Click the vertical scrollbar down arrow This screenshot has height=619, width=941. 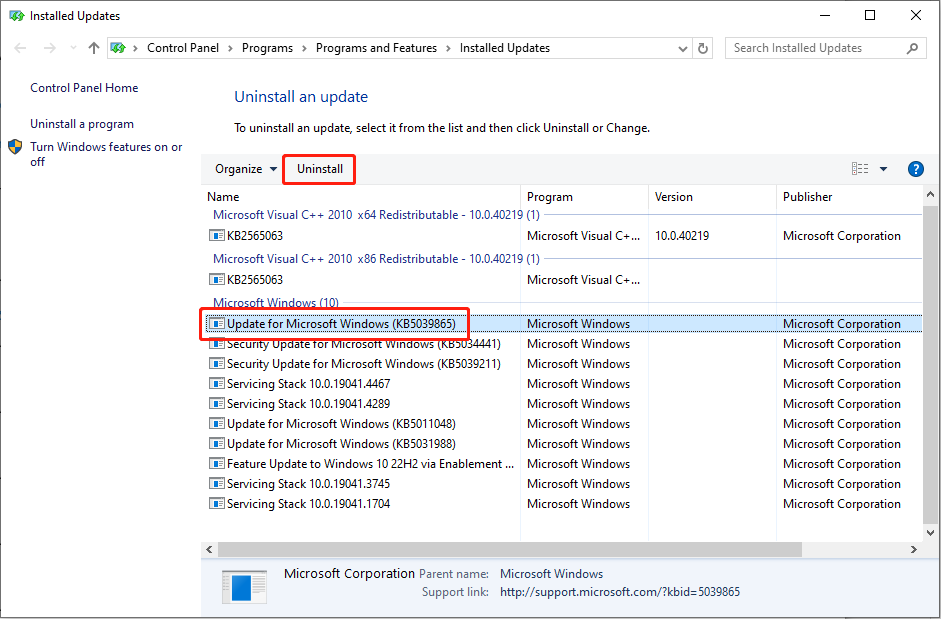tap(930, 533)
